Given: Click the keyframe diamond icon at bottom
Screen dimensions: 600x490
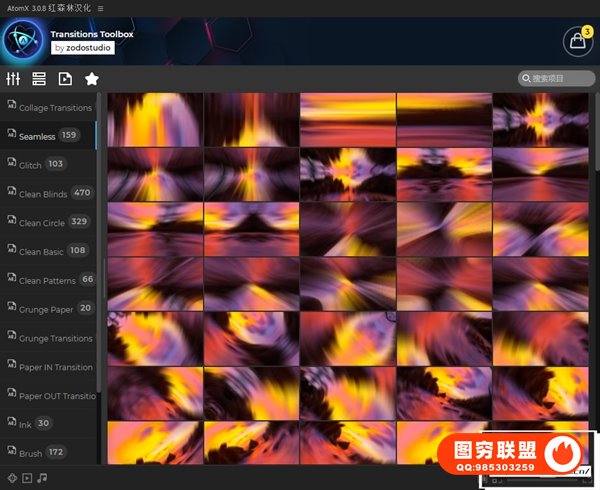Looking at the screenshot, I should (12, 478).
